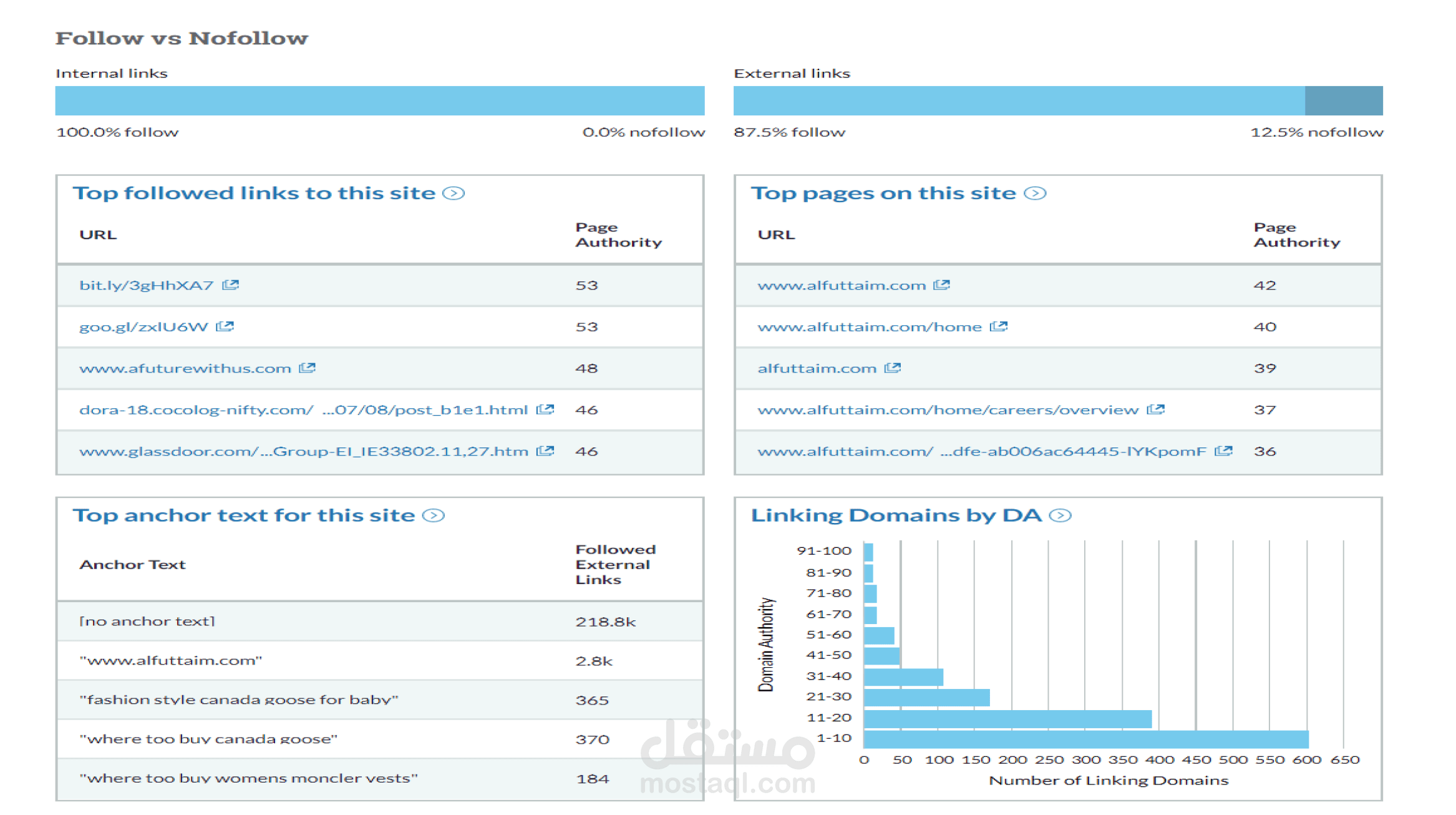
Task: Expand Top followed links arrow circle
Action: (454, 193)
